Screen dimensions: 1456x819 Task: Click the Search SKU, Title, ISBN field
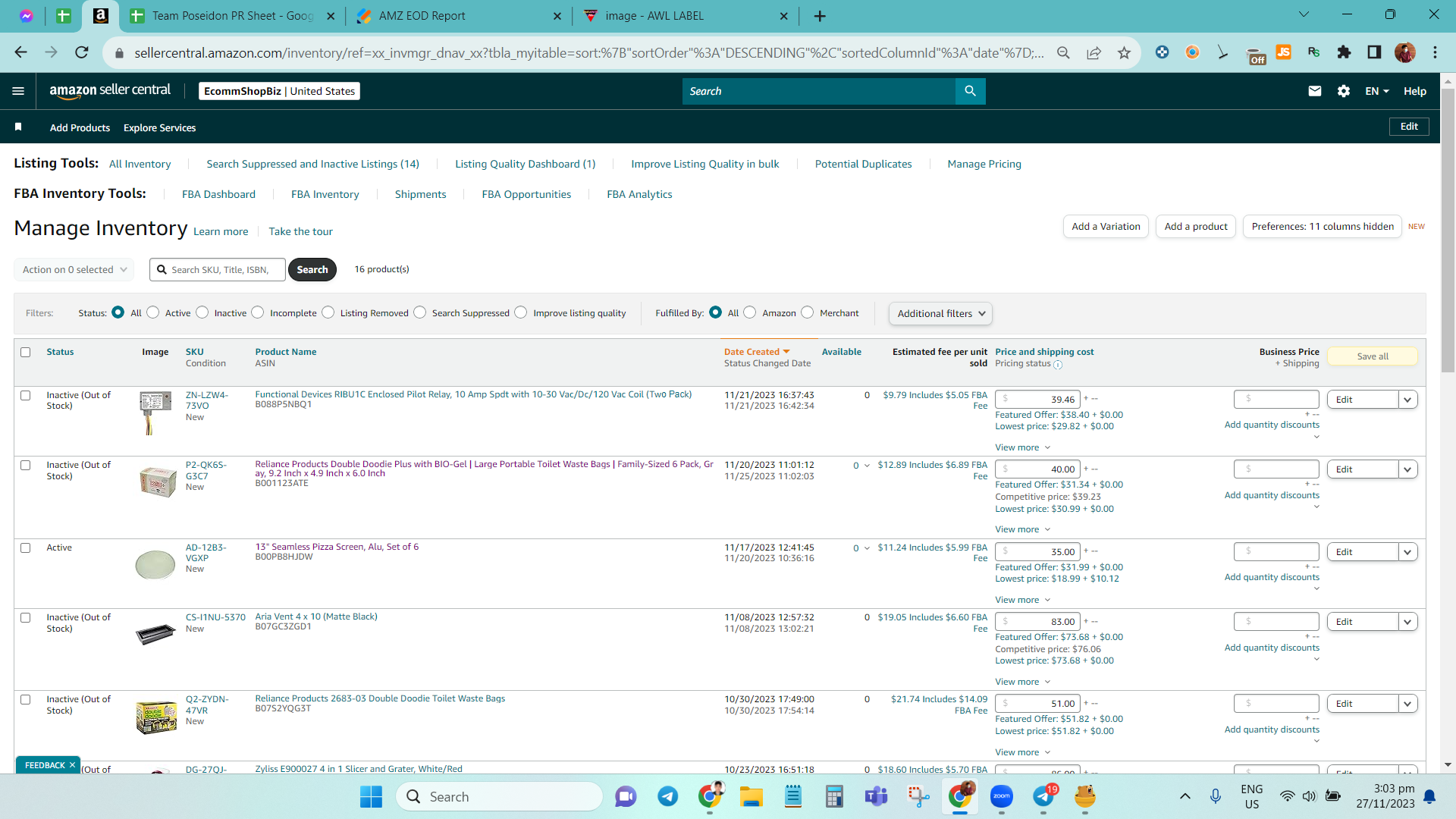[x=218, y=269]
